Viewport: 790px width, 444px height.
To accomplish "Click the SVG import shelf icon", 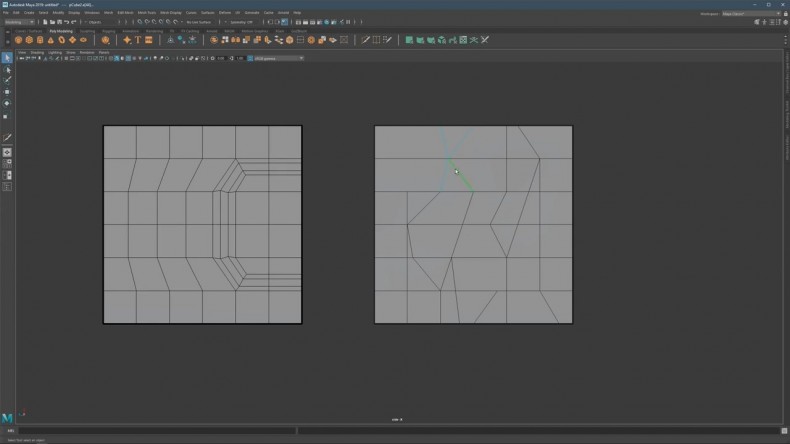I will tap(149, 40).
